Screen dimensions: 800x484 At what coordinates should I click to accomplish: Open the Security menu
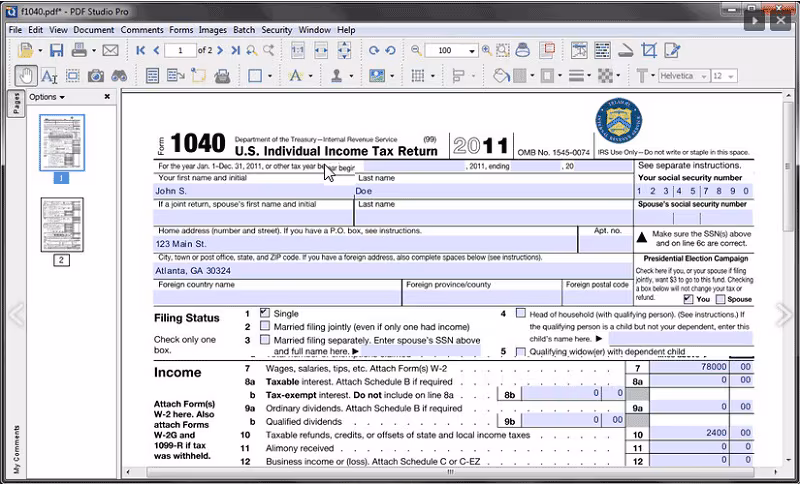[x=277, y=30]
